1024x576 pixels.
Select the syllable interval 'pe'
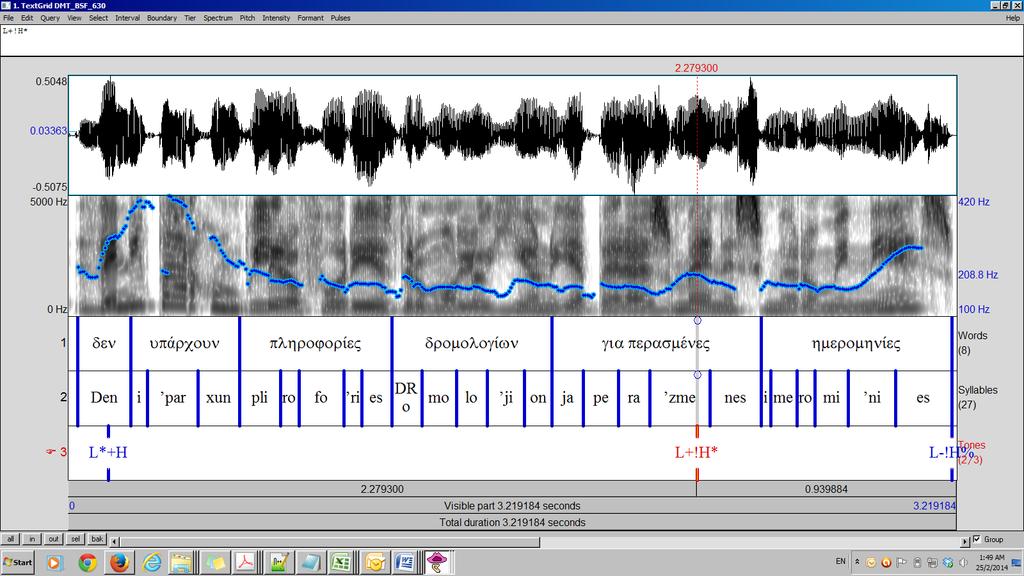pos(601,398)
